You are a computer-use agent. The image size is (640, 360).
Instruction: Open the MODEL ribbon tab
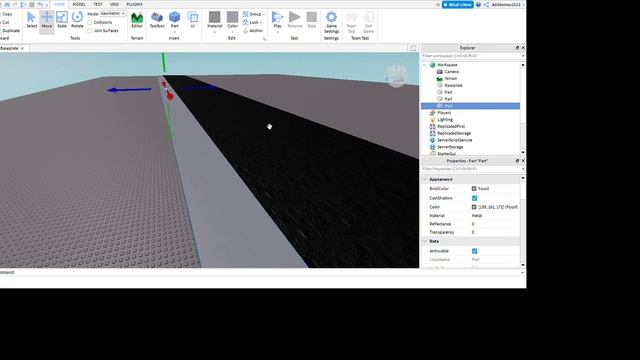tap(79, 4)
